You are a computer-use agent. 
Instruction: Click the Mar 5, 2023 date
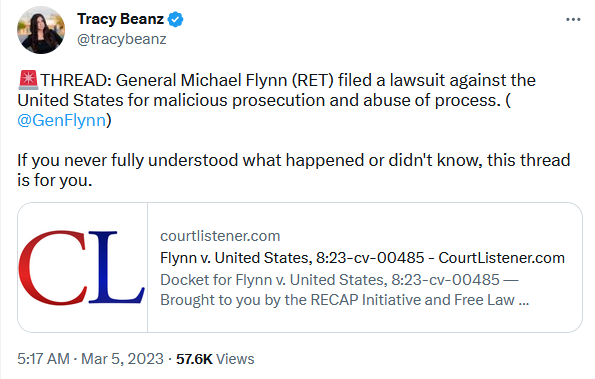(122, 359)
